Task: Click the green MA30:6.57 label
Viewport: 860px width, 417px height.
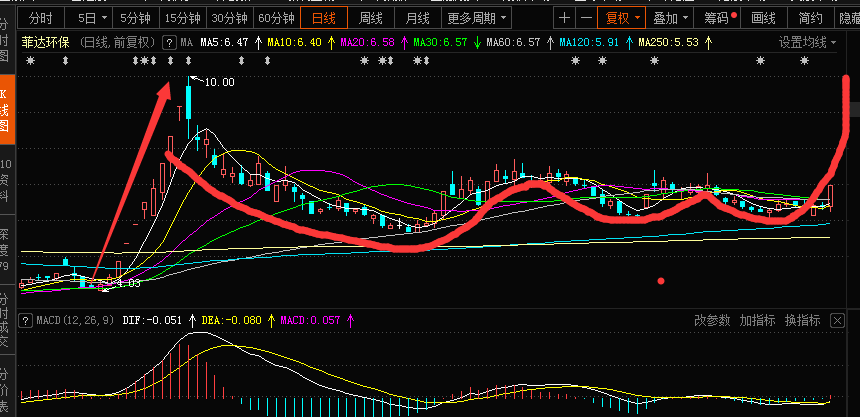Action: [x=440, y=42]
